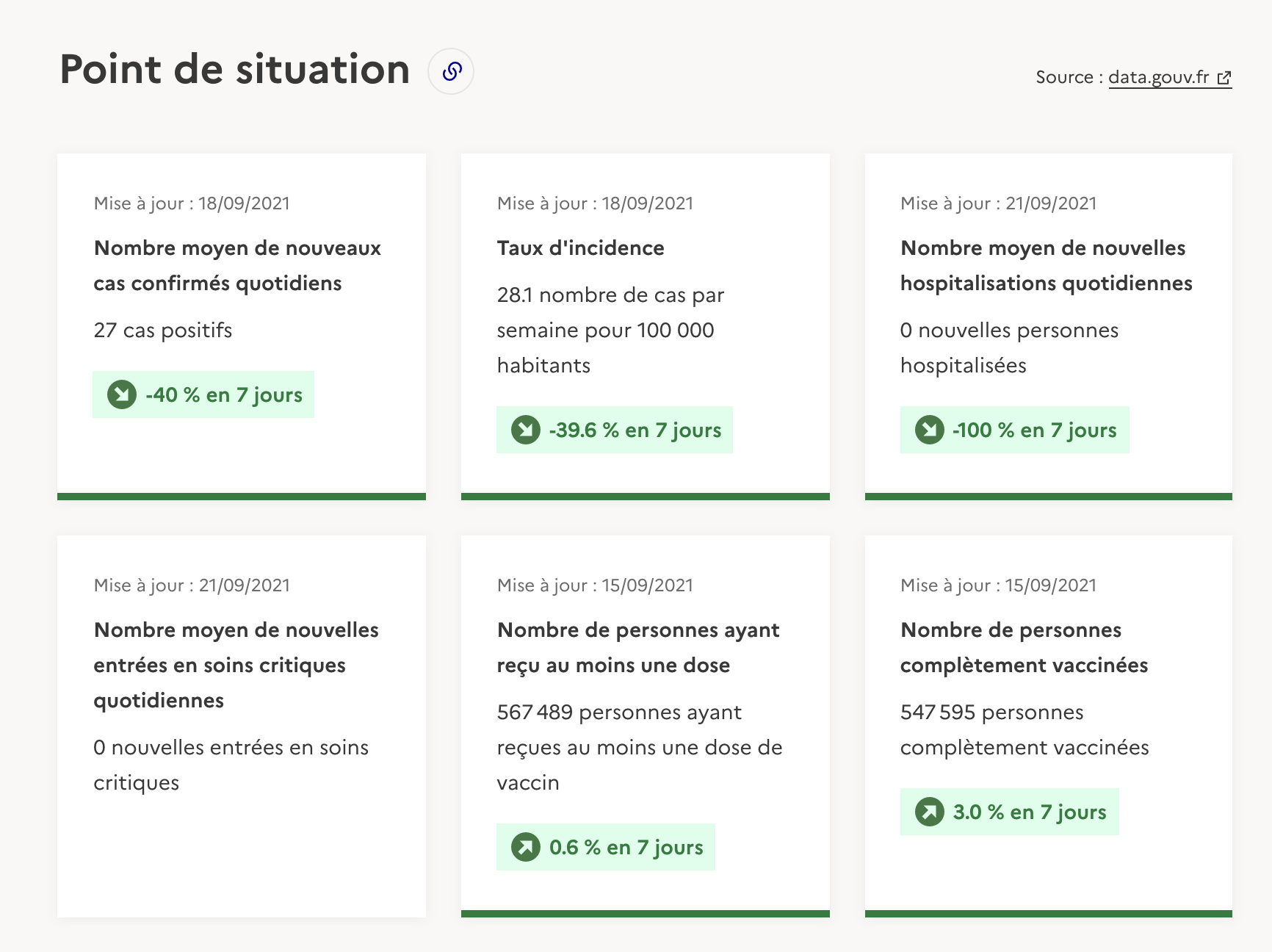Click the up arrow icon in the 0.6 % badge

[526, 847]
